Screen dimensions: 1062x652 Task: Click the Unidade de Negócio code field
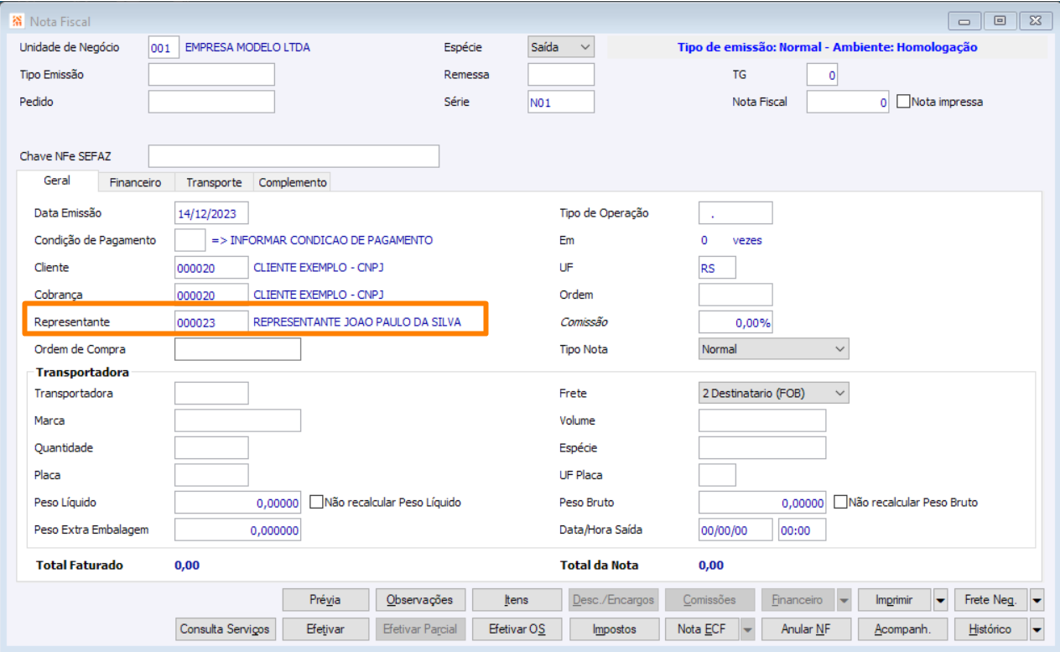[163, 47]
